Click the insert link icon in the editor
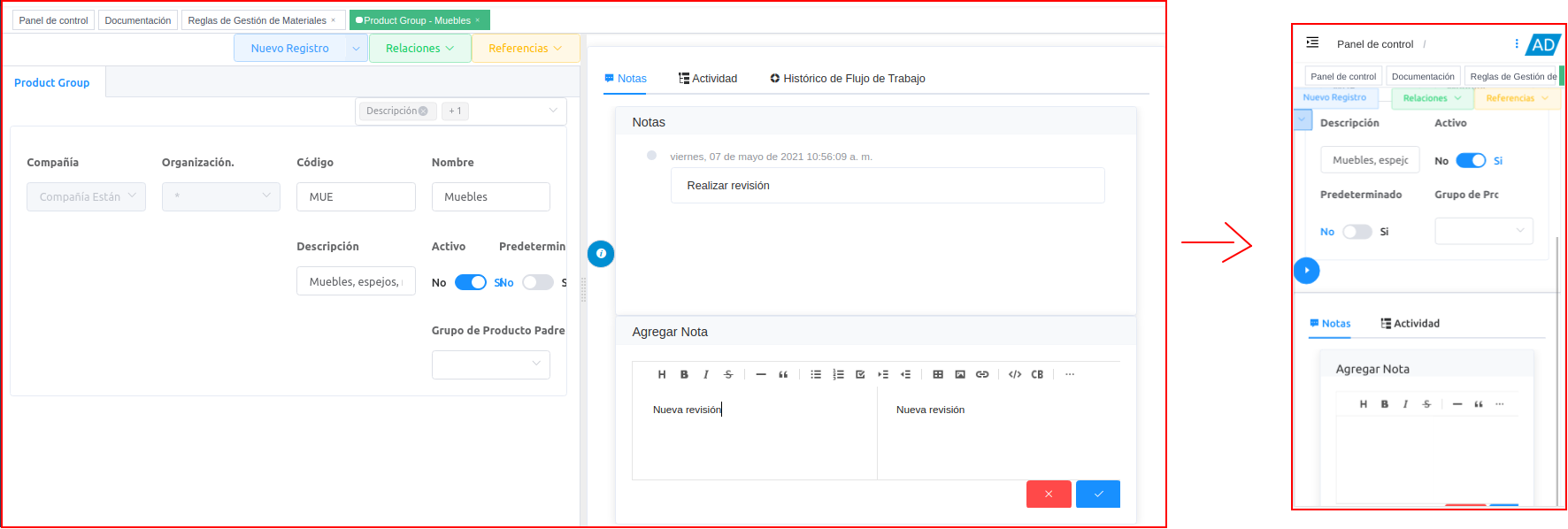This screenshot has width=1568, height=529. coord(981,374)
